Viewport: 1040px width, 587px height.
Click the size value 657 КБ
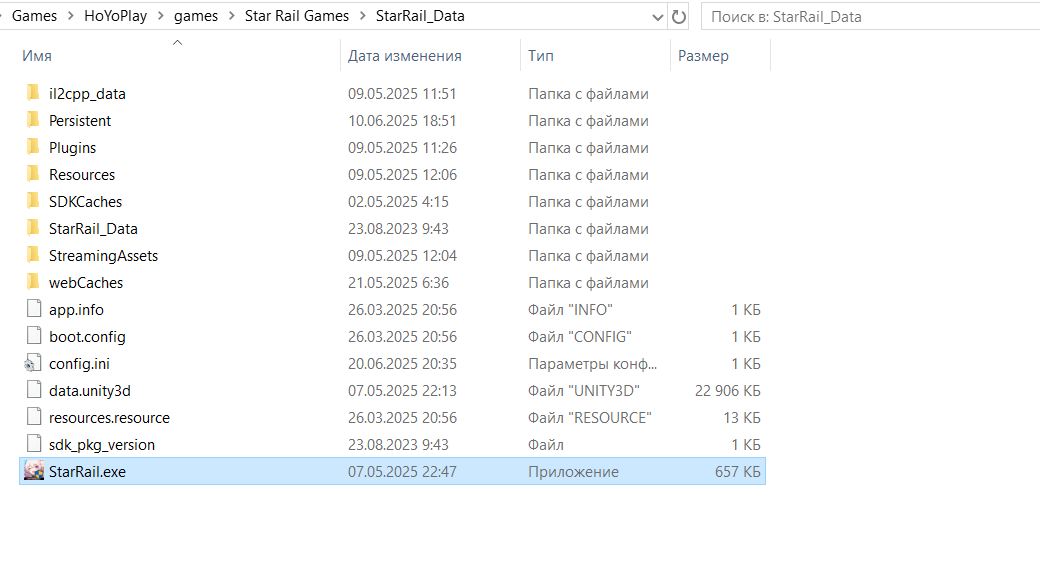(738, 472)
